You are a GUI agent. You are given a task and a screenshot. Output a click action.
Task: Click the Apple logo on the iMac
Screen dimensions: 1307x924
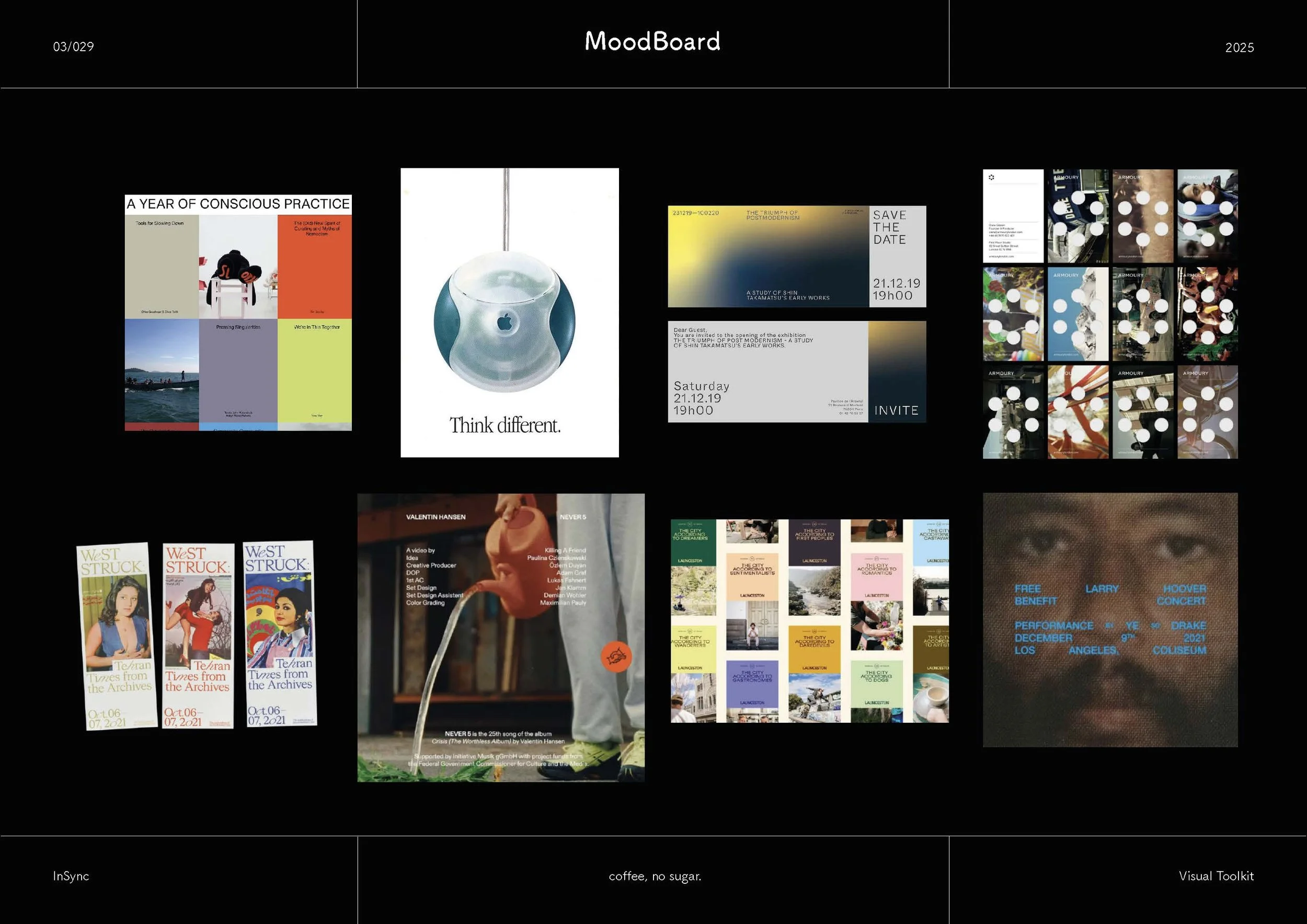click(505, 321)
